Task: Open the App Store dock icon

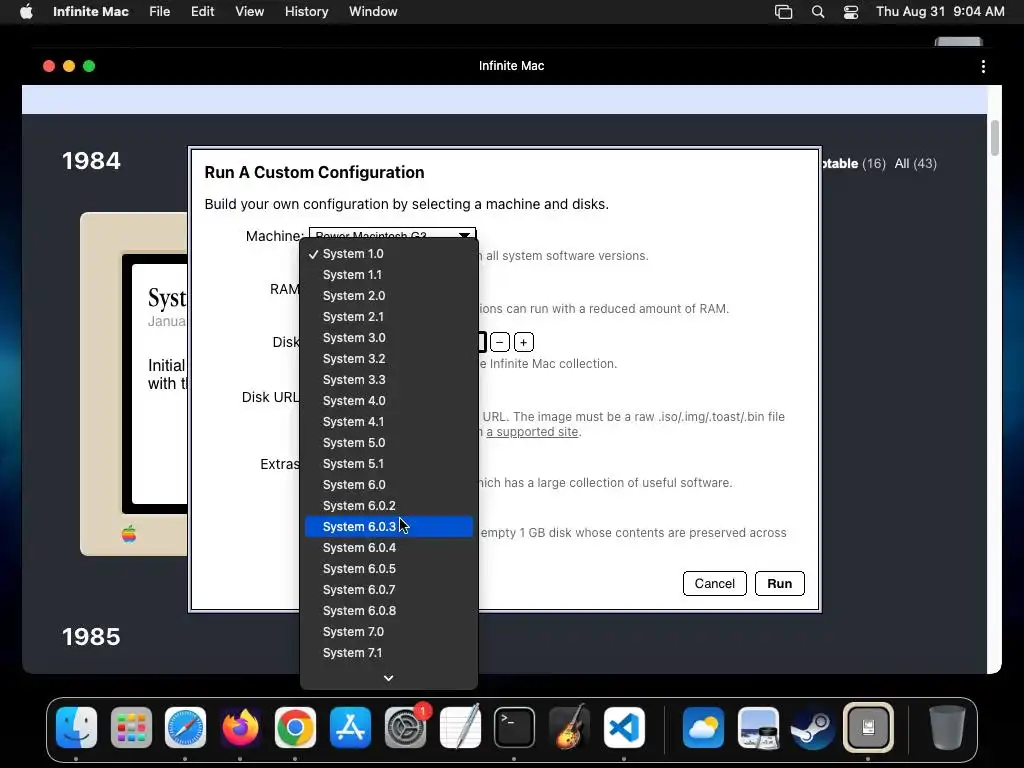Action: [x=350, y=727]
